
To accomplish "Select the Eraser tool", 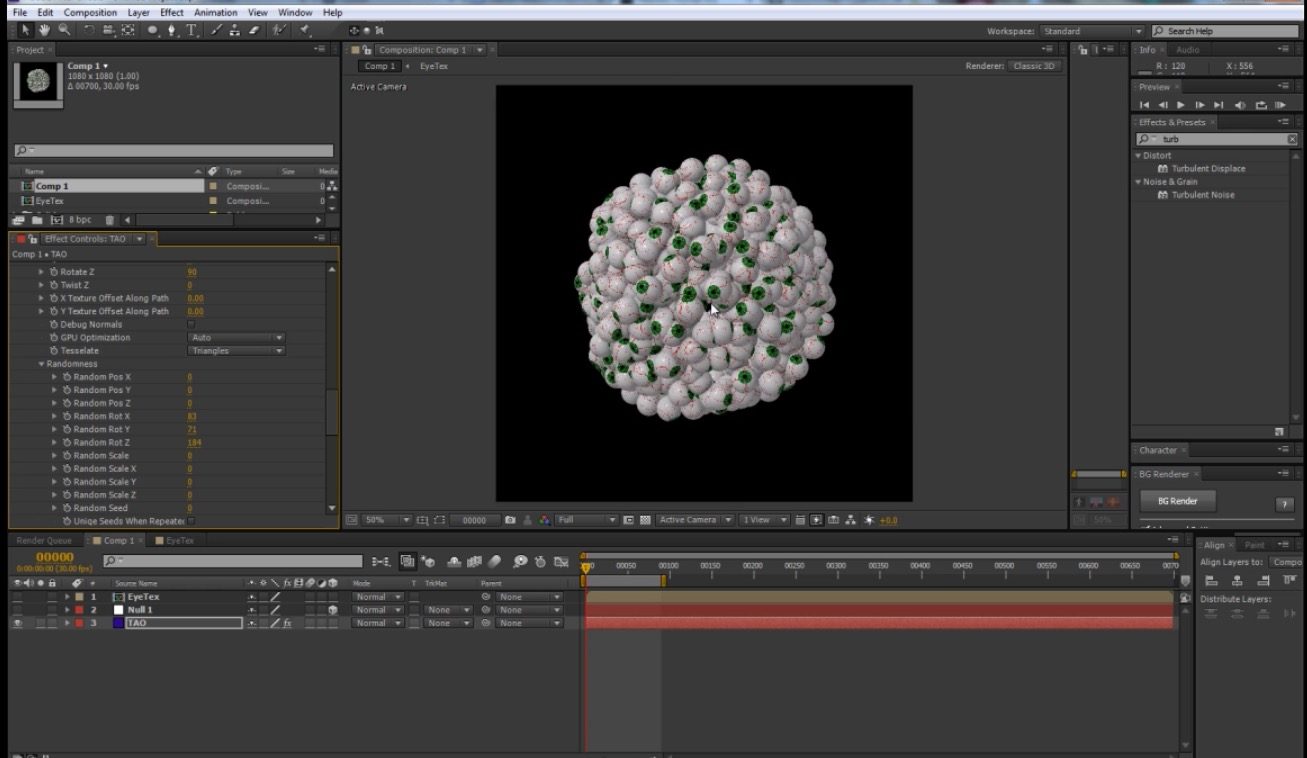I will (254, 30).
